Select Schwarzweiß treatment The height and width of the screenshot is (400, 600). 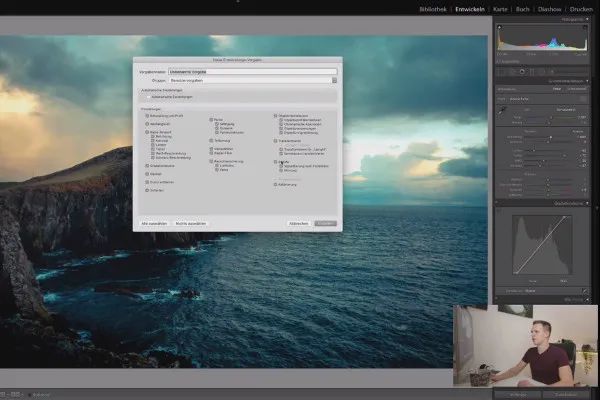pos(576,89)
